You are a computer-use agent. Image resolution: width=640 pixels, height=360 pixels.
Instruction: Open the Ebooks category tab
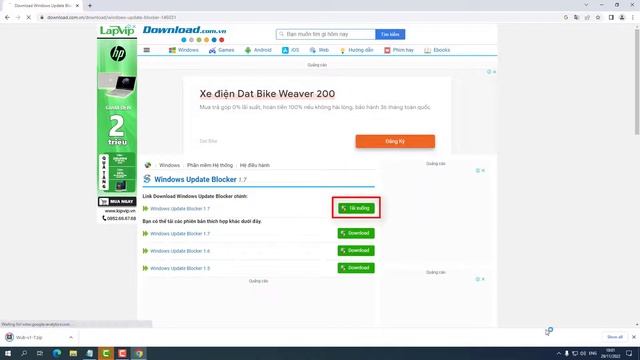click(x=437, y=50)
